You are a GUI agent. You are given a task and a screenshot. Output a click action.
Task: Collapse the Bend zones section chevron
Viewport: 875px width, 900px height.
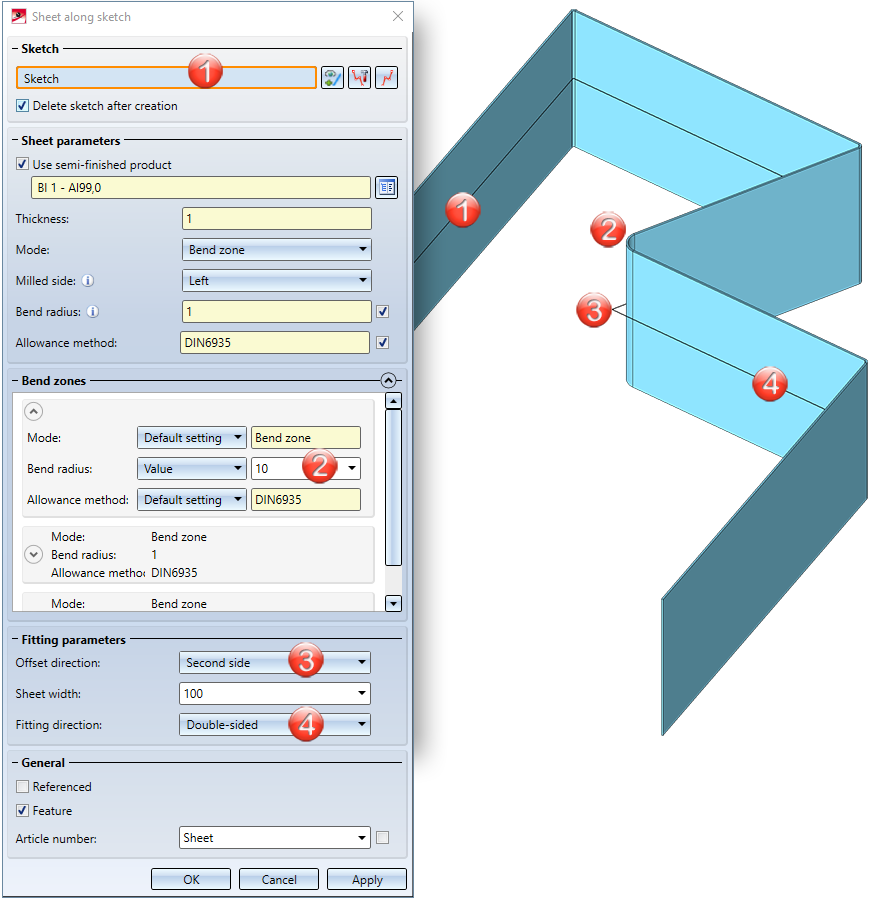(x=388, y=380)
